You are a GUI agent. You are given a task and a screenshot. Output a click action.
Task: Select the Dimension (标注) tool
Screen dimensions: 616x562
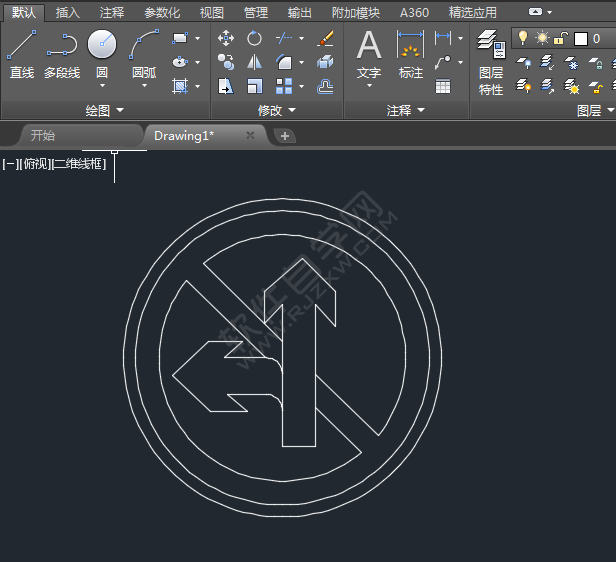click(x=411, y=54)
